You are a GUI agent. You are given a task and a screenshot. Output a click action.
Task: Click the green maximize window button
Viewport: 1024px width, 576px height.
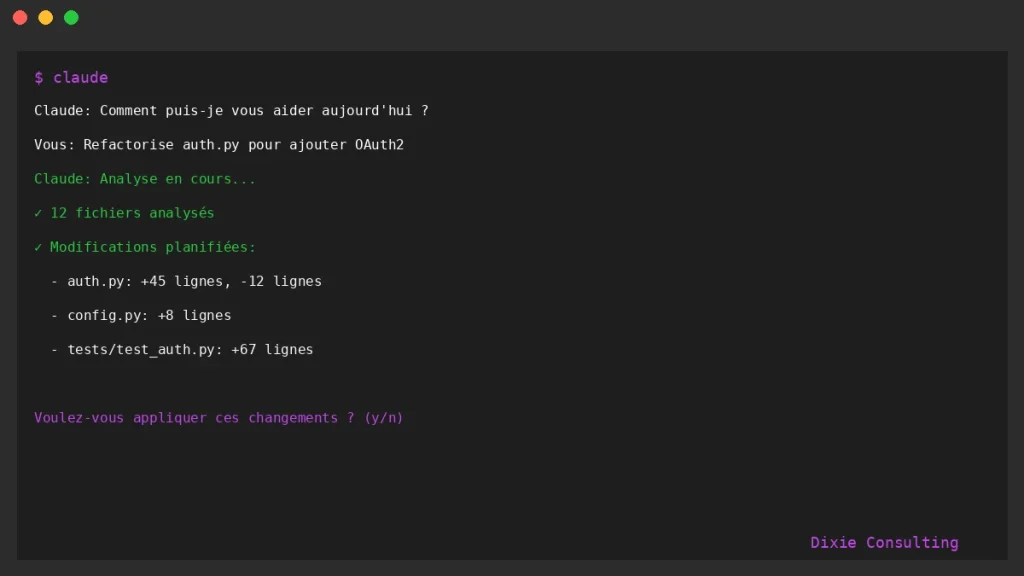tap(71, 17)
